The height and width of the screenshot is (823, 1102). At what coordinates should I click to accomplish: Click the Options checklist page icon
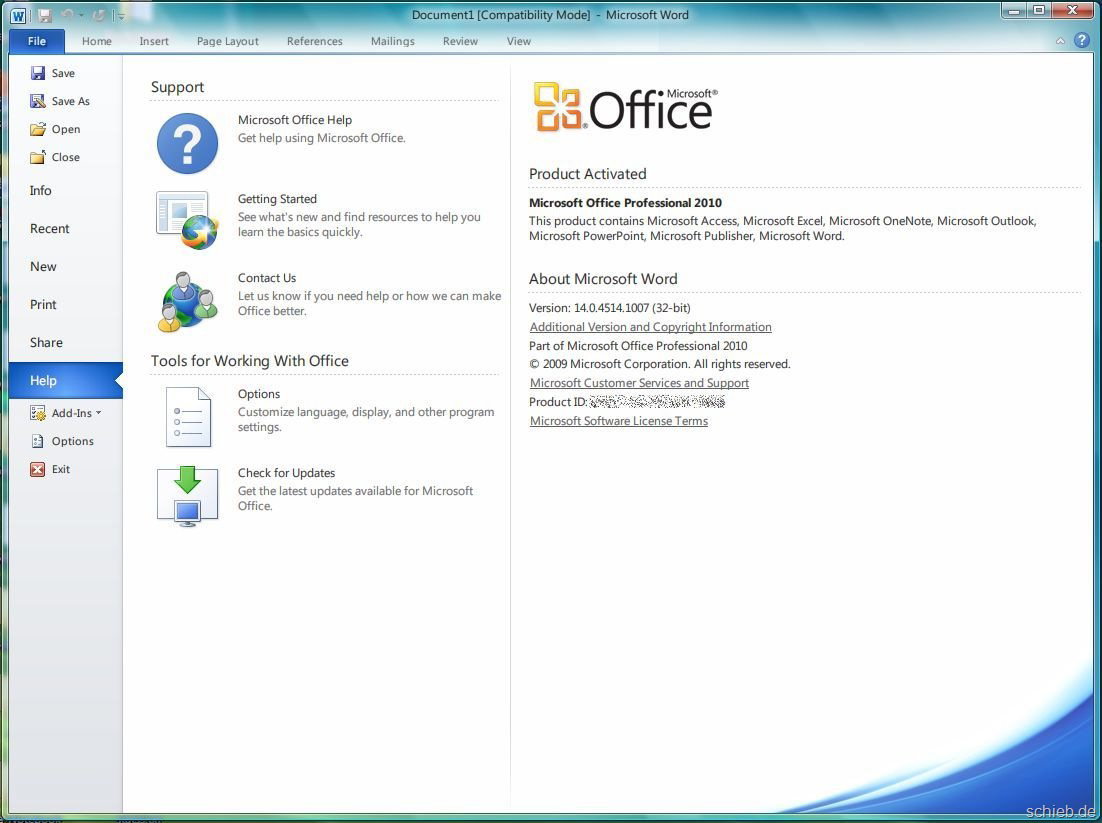tap(187, 416)
